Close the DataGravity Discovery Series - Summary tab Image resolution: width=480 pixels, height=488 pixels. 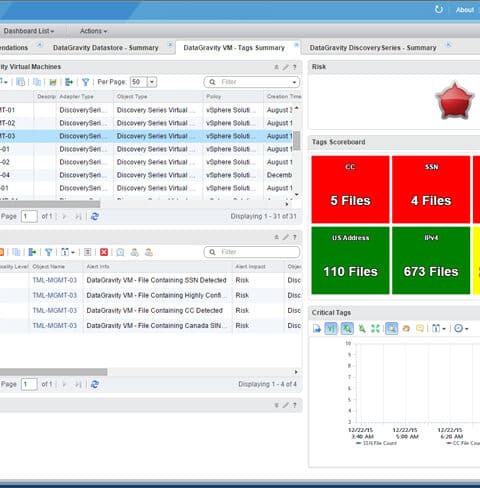(x=449, y=44)
